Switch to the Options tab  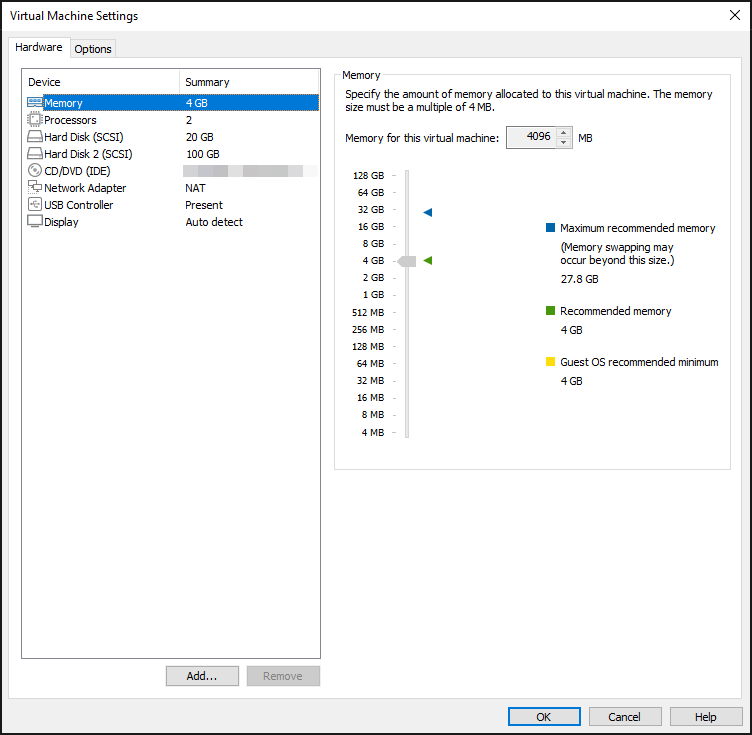(93, 49)
